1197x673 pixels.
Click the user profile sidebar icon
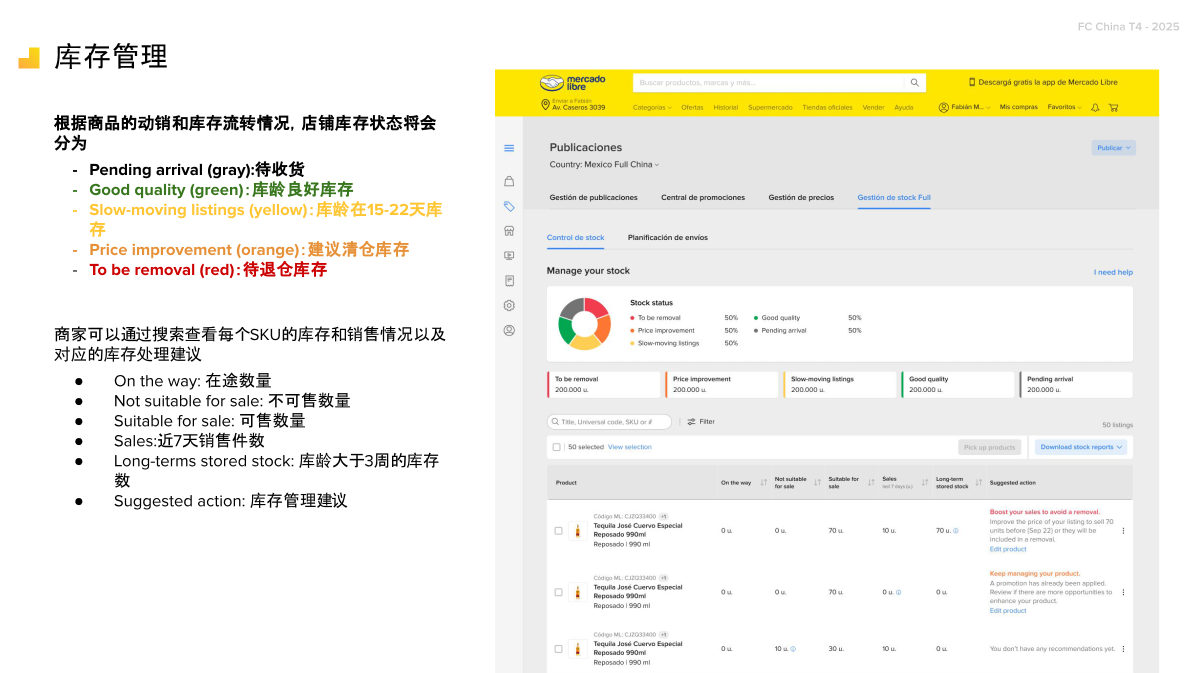509,330
